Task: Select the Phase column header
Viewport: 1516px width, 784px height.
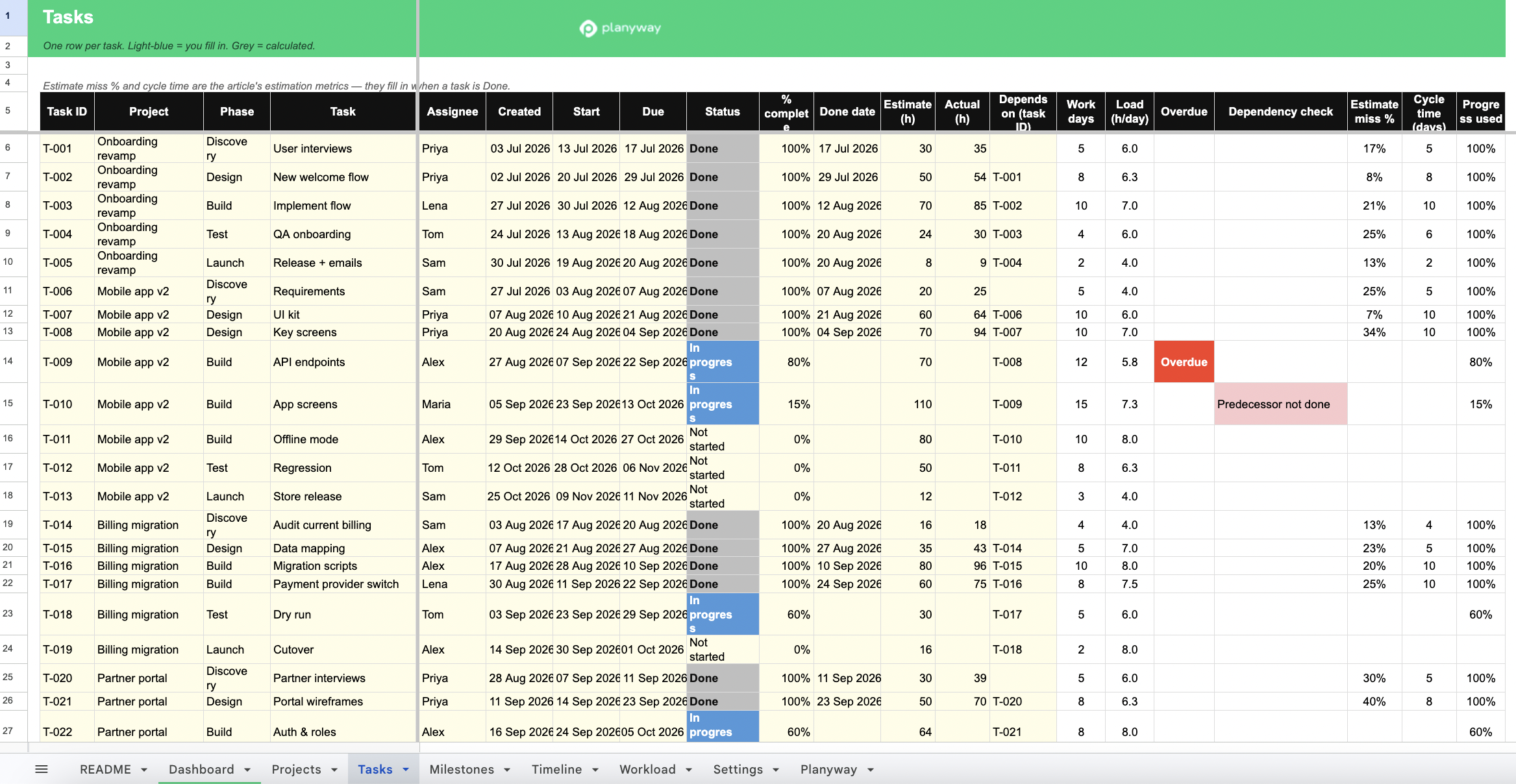Action: 237,112
